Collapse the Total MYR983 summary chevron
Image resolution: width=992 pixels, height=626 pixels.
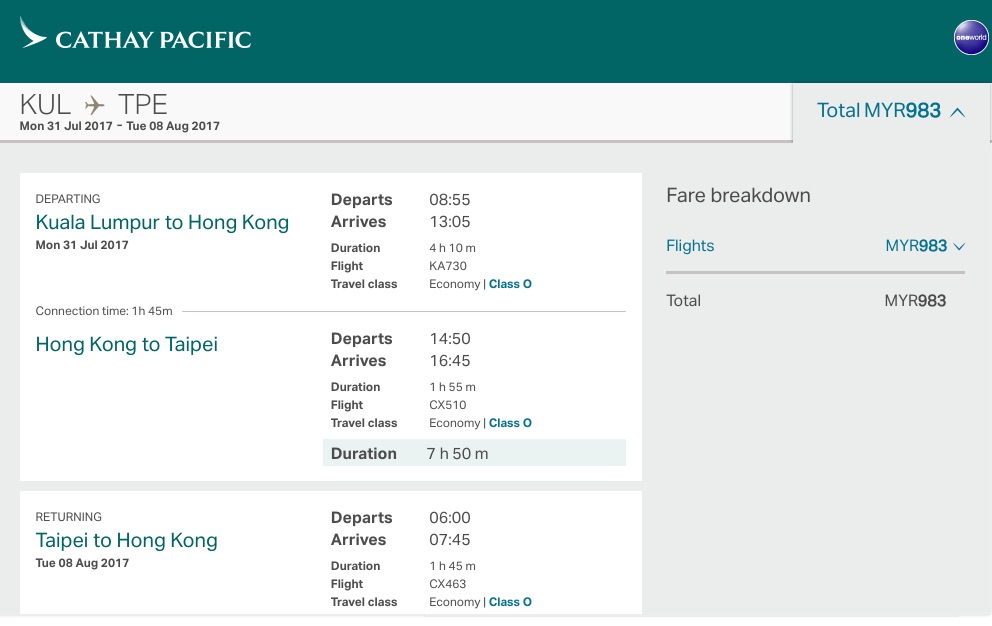(958, 112)
